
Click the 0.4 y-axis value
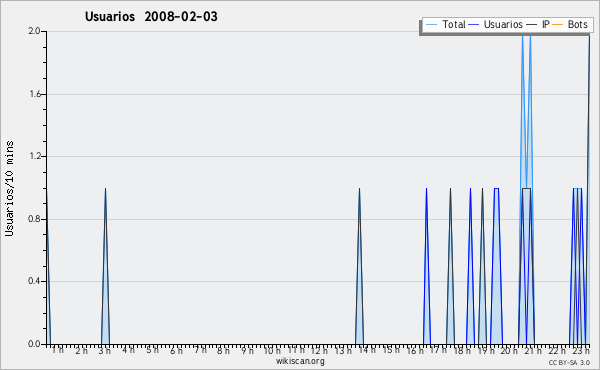point(34,281)
